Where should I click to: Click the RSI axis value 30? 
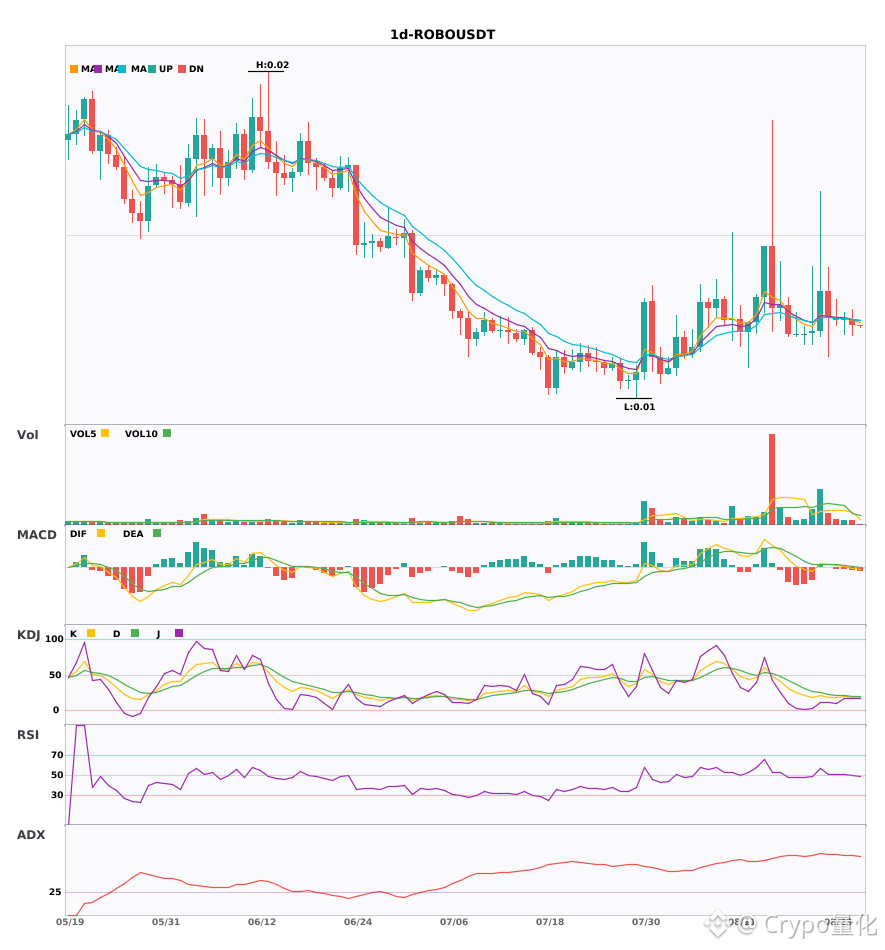[x=58, y=795]
